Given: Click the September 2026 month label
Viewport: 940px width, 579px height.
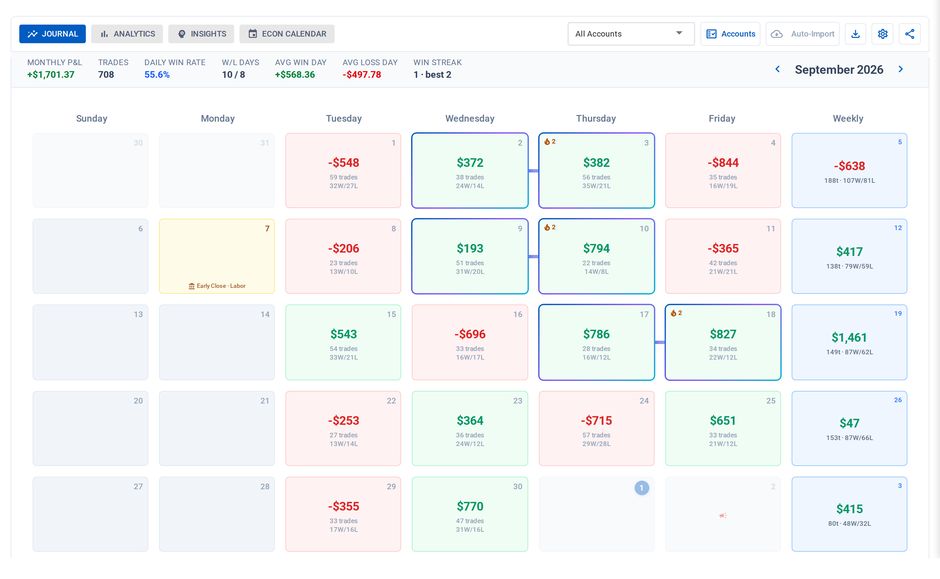Looking at the screenshot, I should pyautogui.click(x=839, y=70).
